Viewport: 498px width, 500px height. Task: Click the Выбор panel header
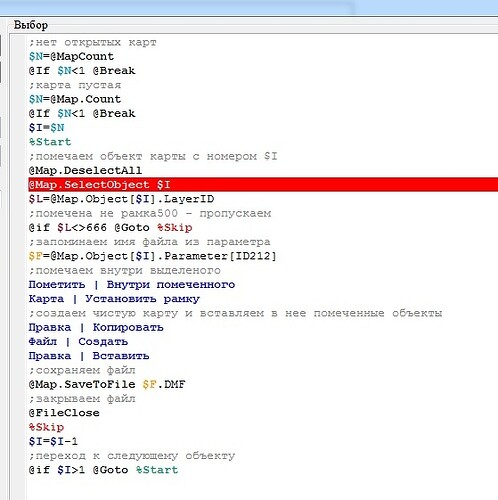pyautogui.click(x=31, y=25)
